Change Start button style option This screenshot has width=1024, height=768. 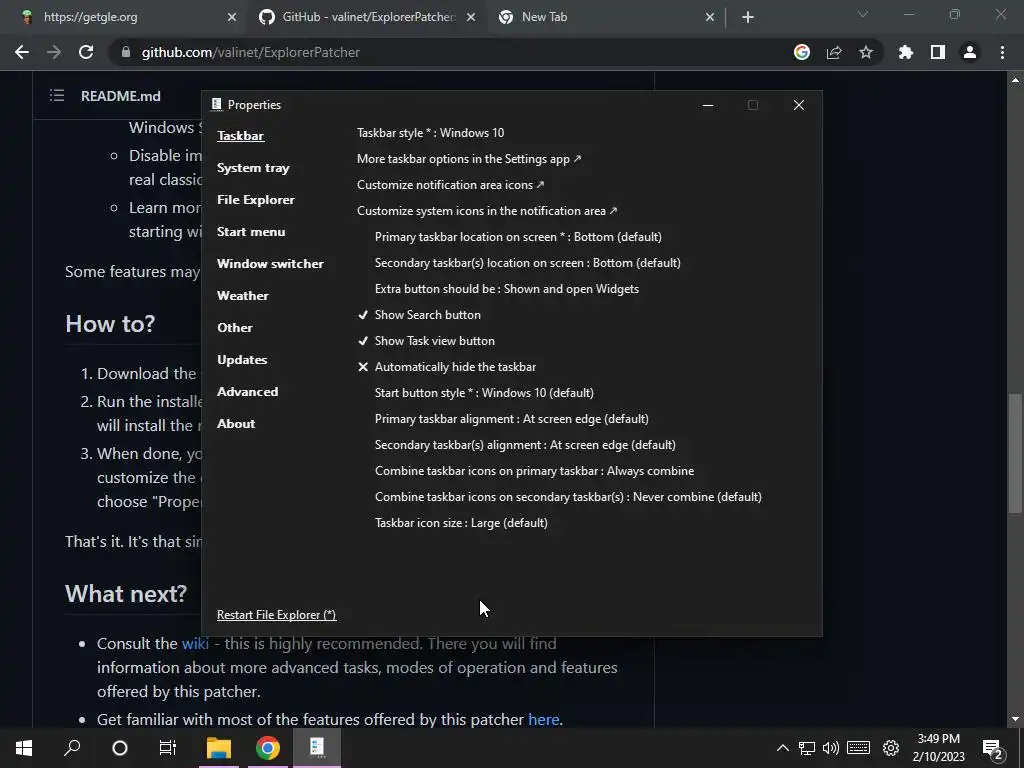point(484,393)
